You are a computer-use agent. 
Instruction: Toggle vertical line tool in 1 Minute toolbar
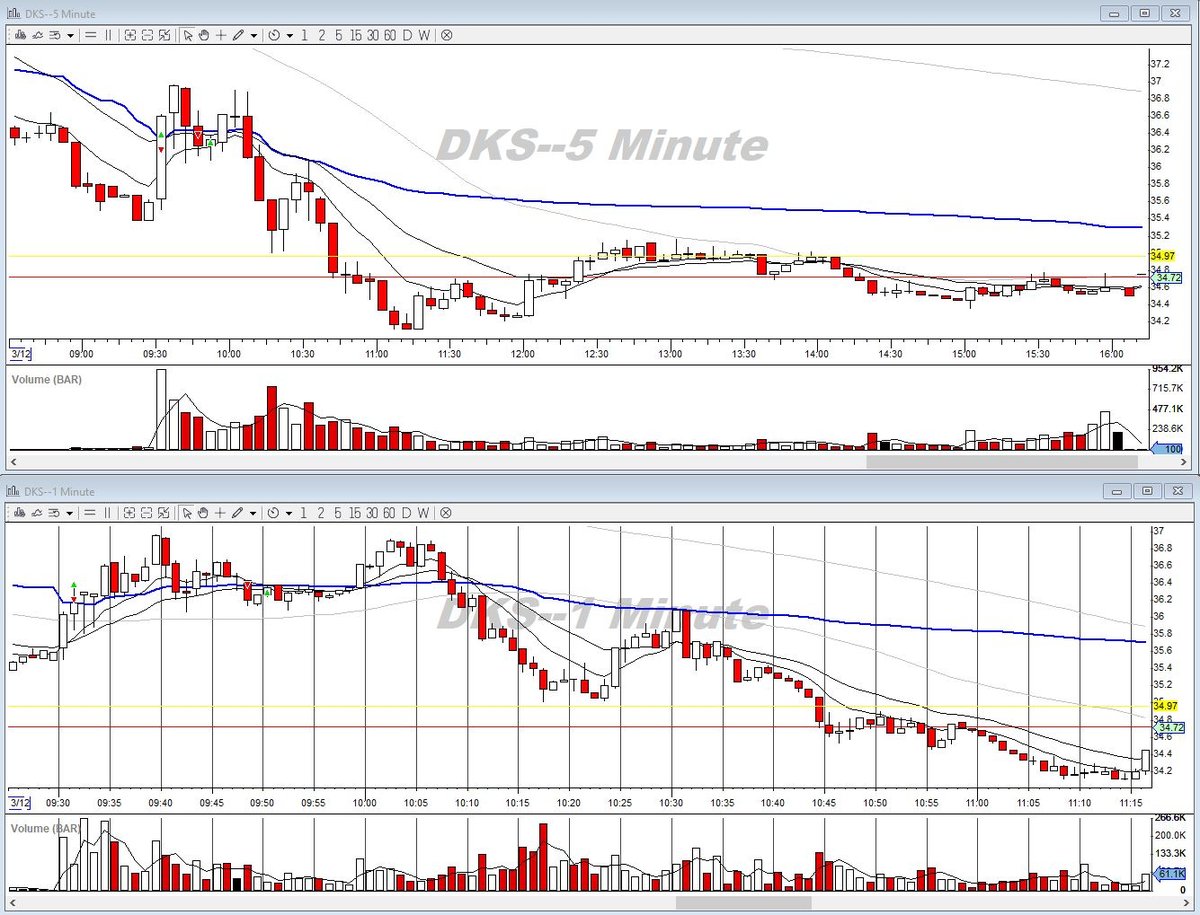tap(108, 512)
